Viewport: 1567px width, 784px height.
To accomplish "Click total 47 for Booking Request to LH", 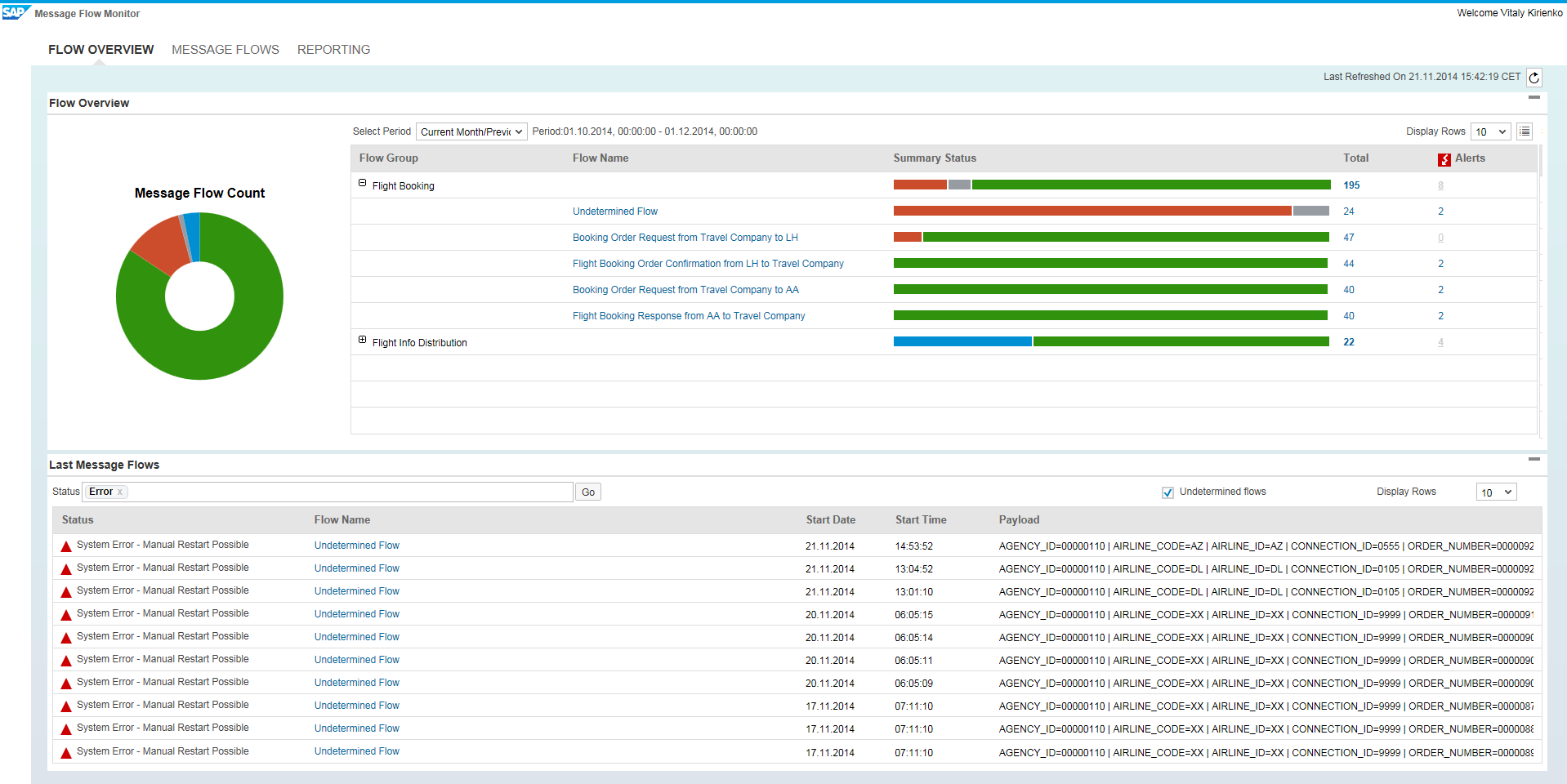I will (x=1348, y=238).
